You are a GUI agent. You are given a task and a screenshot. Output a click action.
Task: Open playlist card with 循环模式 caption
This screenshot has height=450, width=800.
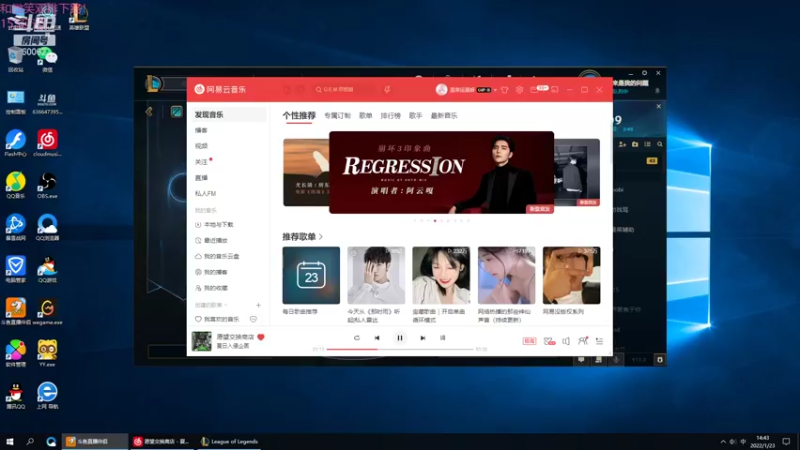[x=441, y=276]
